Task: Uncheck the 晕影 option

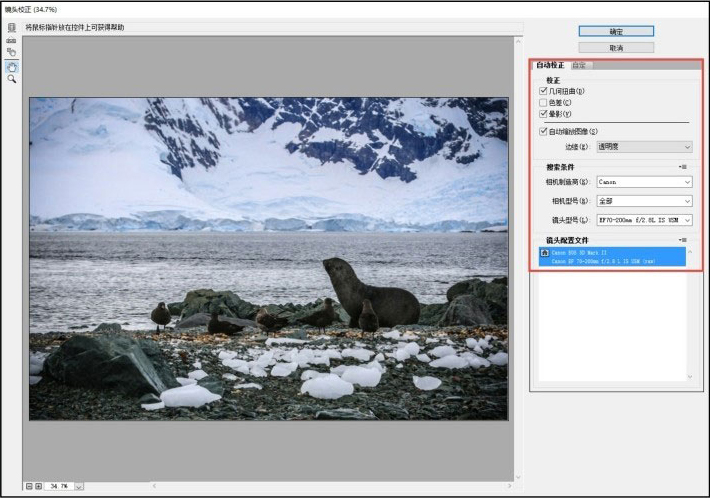Action: pyautogui.click(x=544, y=114)
